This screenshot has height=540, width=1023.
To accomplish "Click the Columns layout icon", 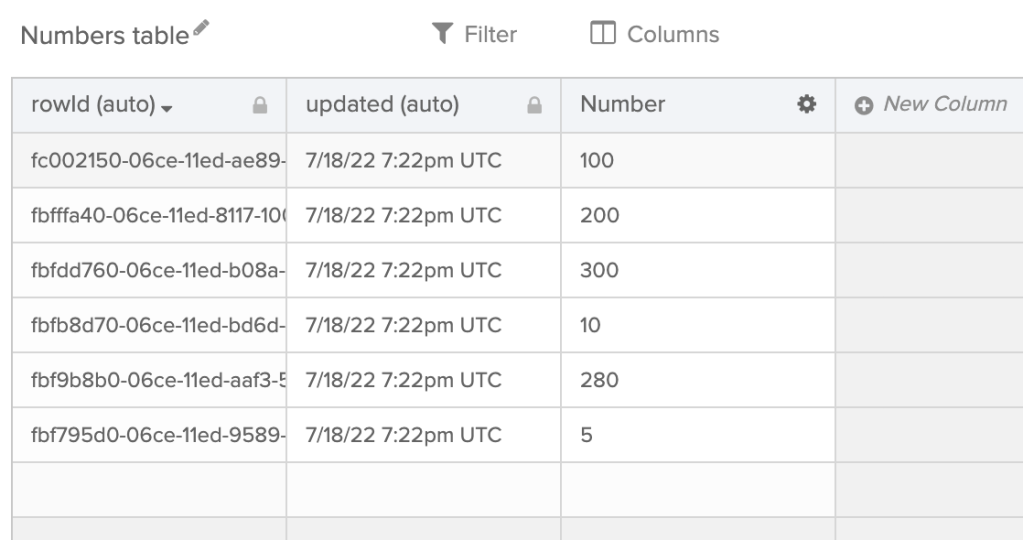I will click(x=602, y=35).
